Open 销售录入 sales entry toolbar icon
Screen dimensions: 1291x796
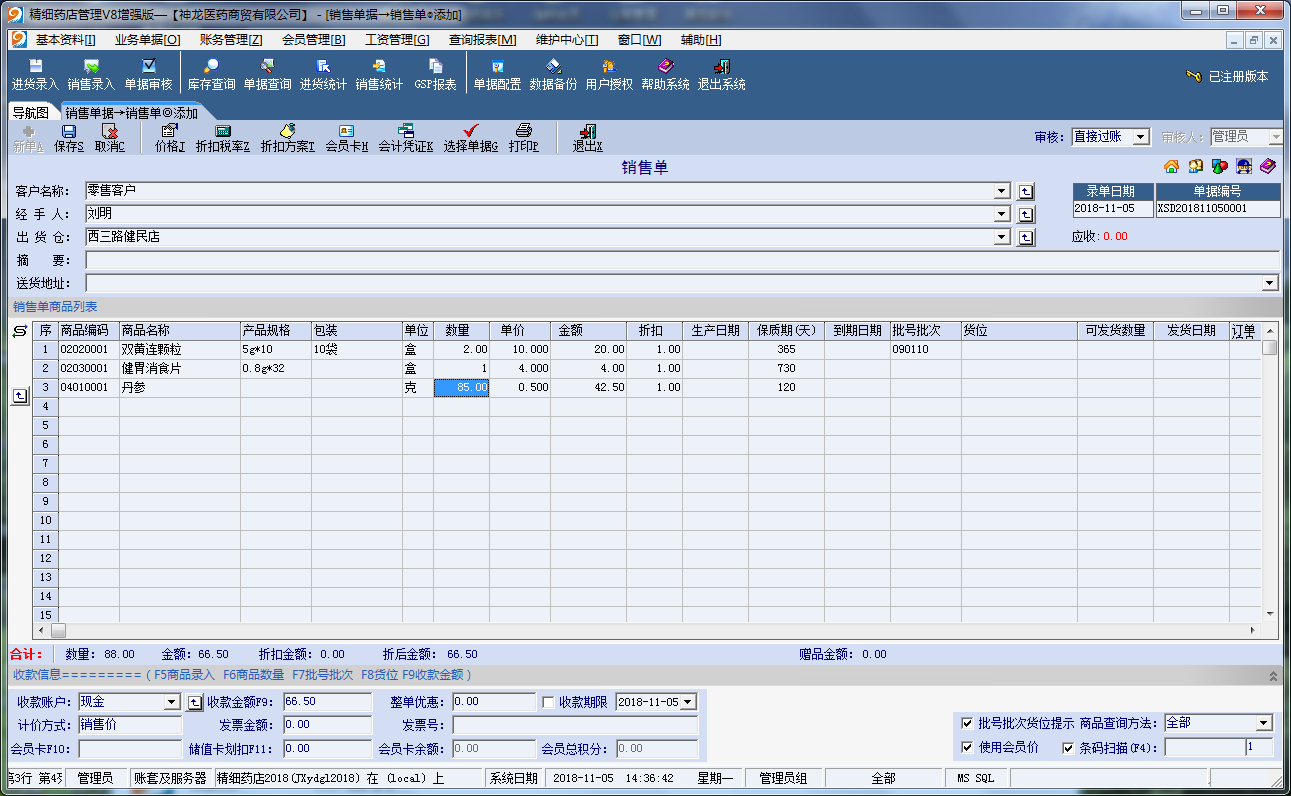point(91,75)
